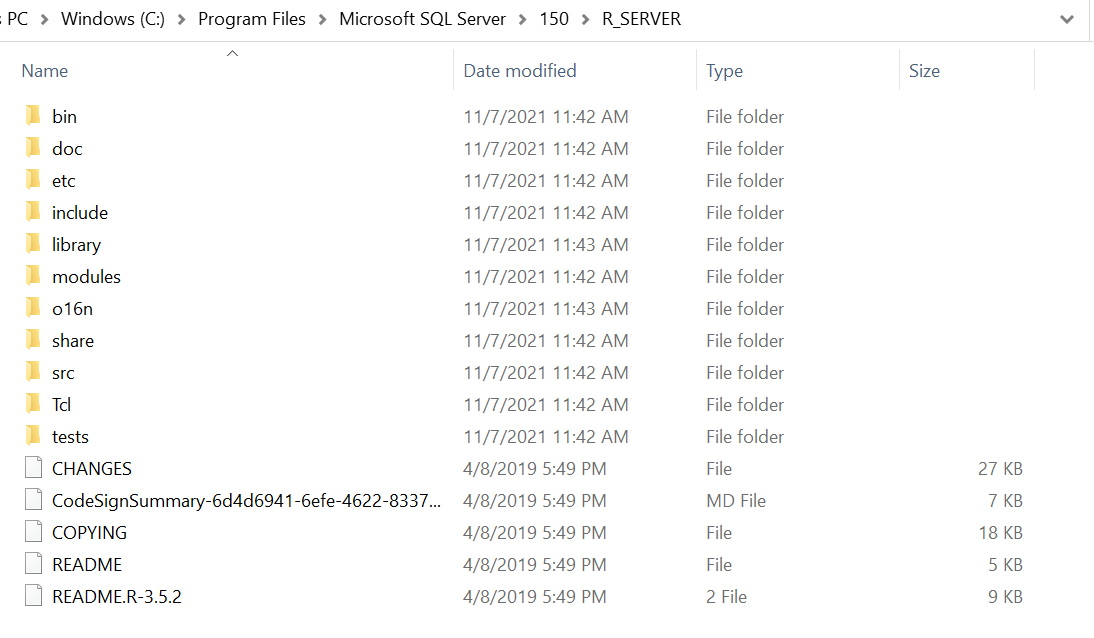Navigate to Program Files breadcrumb
The height and width of the screenshot is (638, 1094).
(x=252, y=19)
